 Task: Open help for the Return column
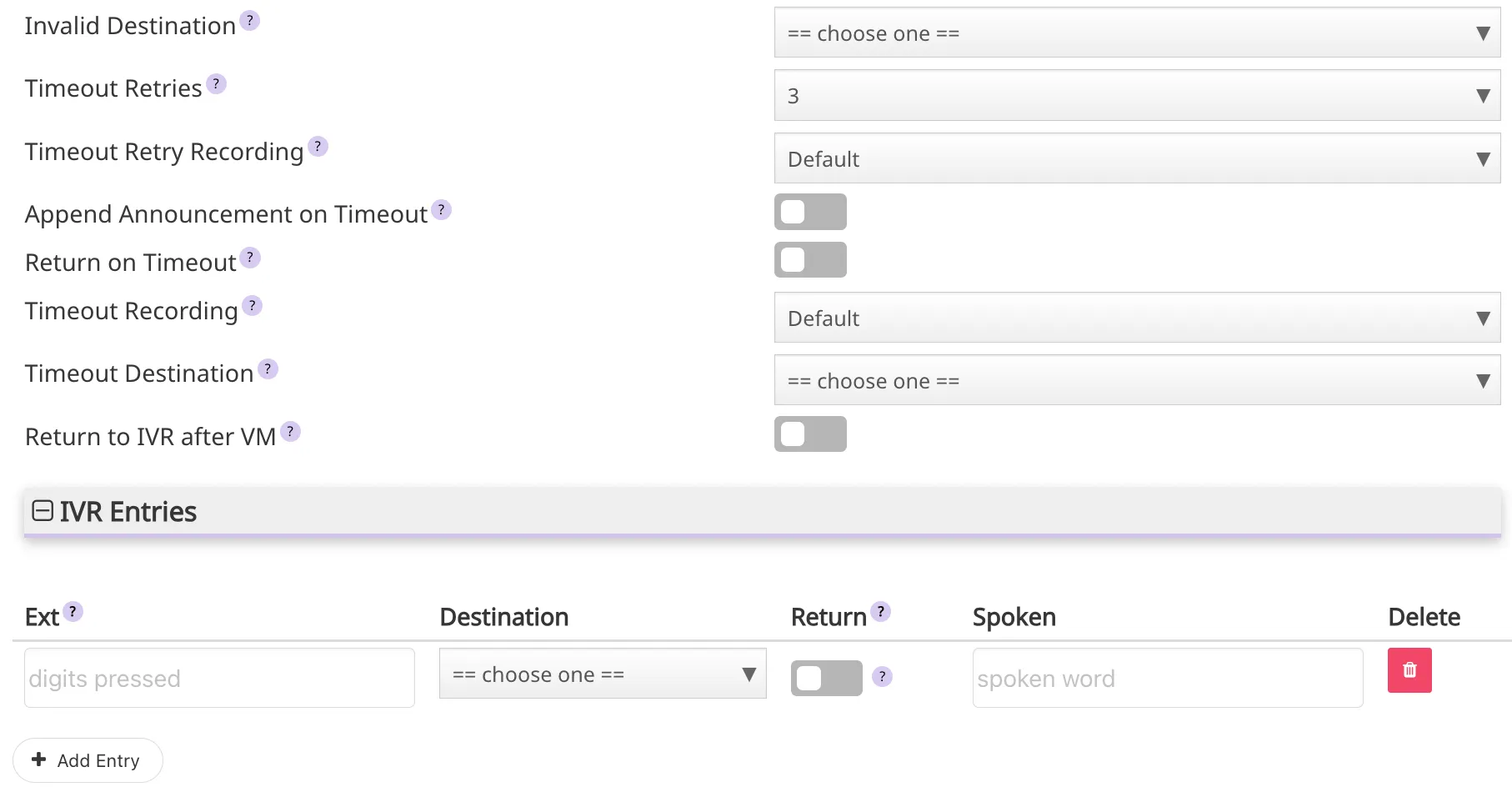click(x=881, y=610)
